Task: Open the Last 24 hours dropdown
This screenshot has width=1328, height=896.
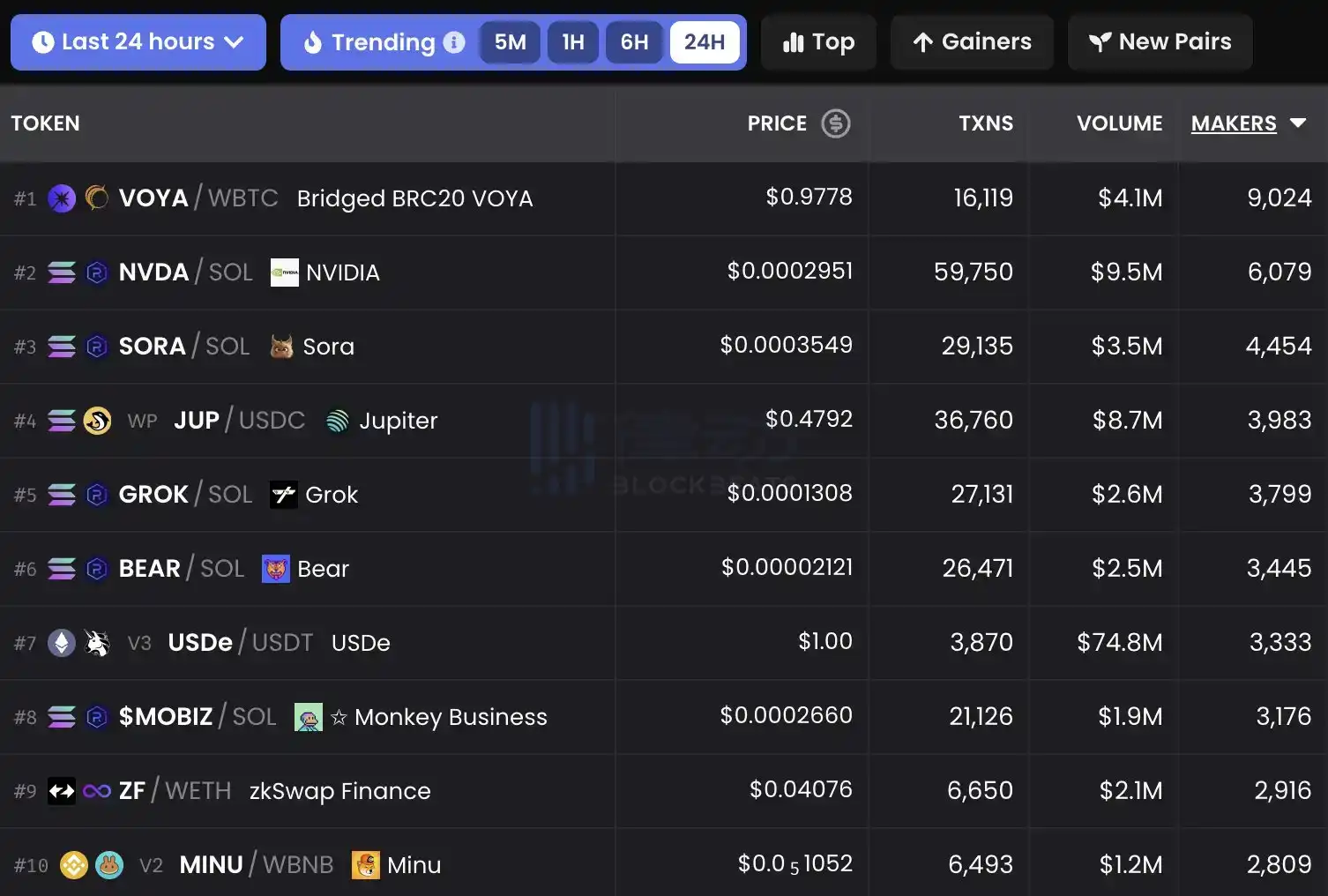Action: pos(138,42)
